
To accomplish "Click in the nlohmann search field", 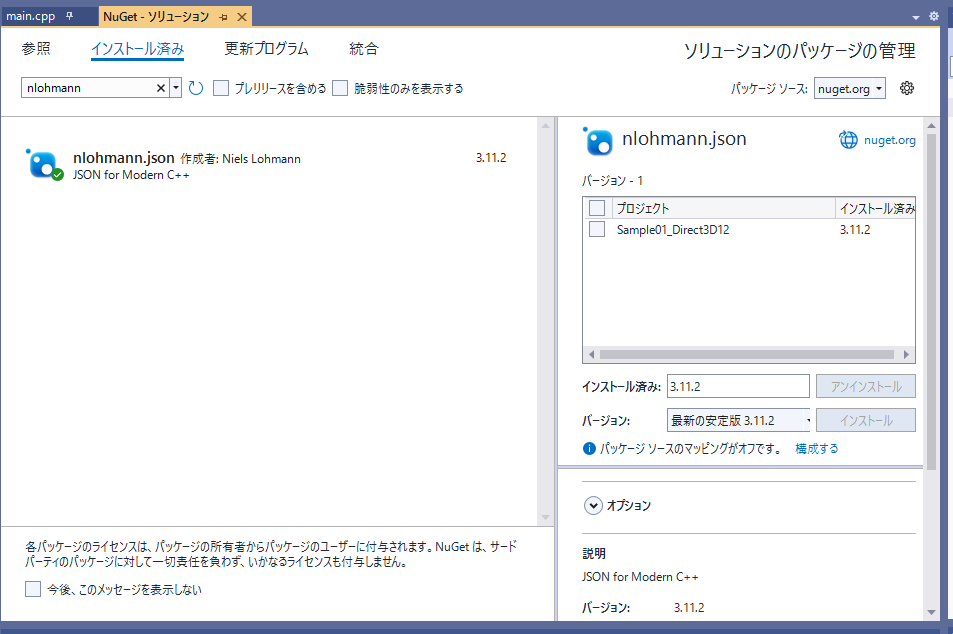I will point(88,88).
